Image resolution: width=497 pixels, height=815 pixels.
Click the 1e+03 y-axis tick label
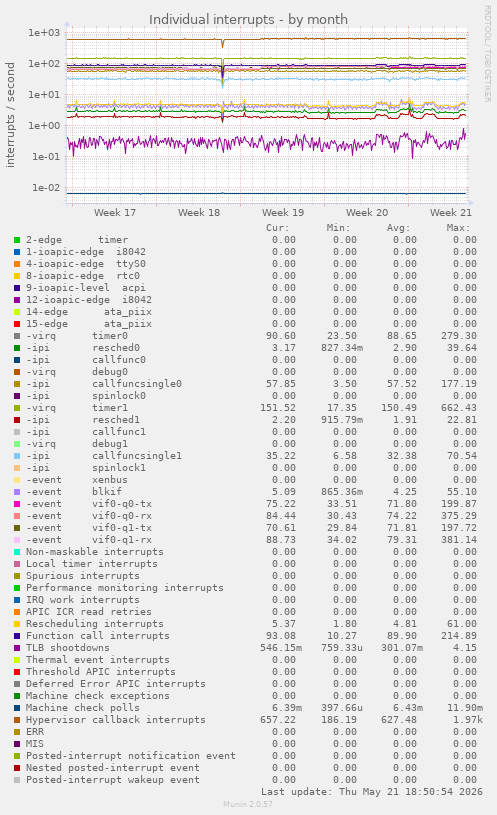click(44, 33)
